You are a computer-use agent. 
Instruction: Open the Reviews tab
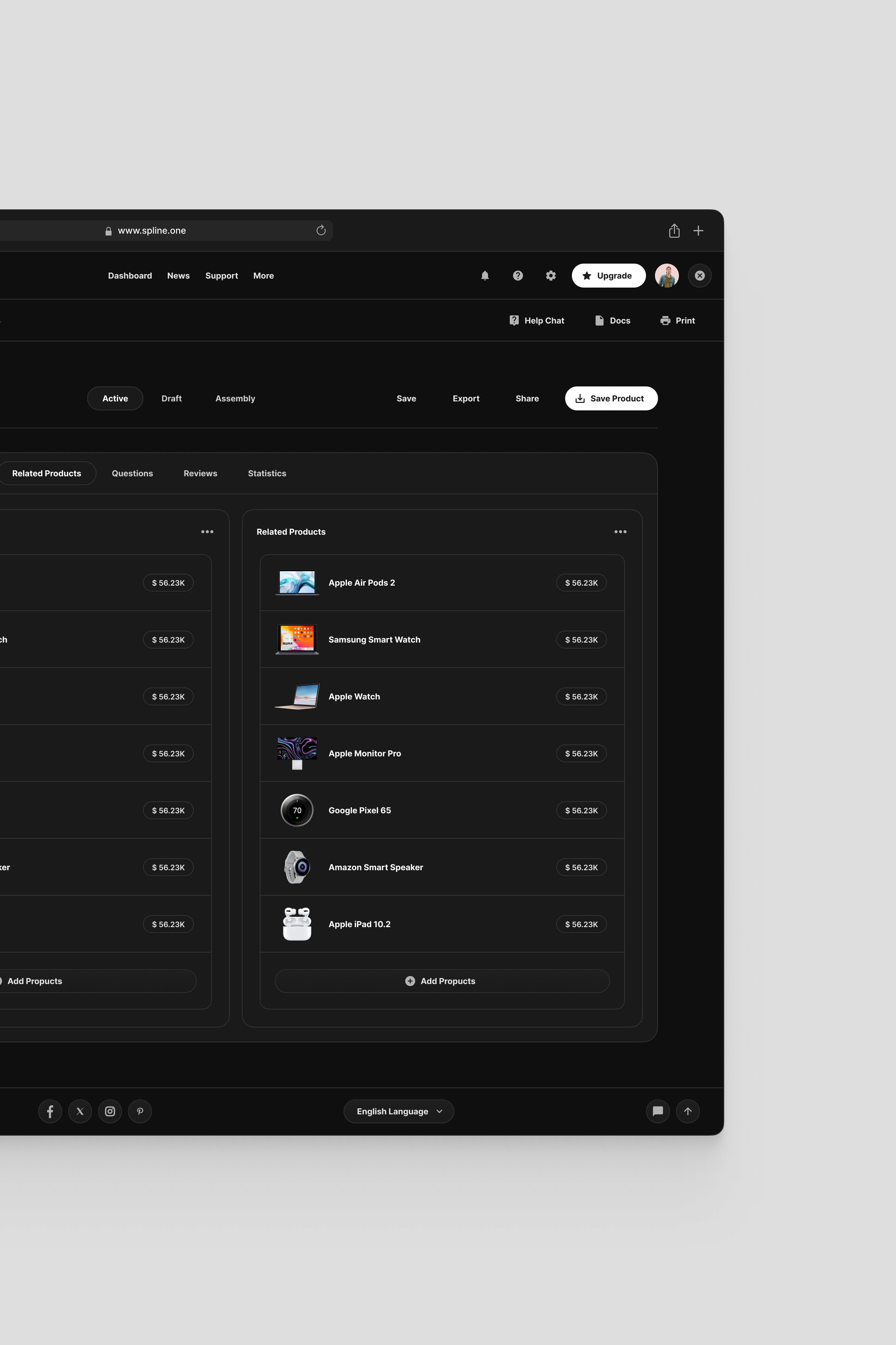tap(200, 473)
